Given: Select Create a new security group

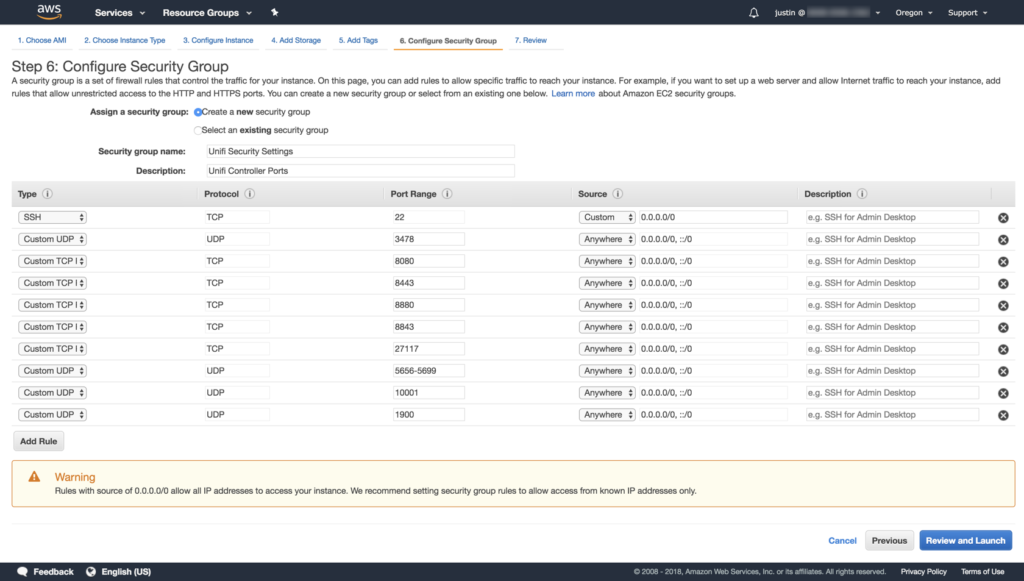Looking at the screenshot, I should pos(198,112).
